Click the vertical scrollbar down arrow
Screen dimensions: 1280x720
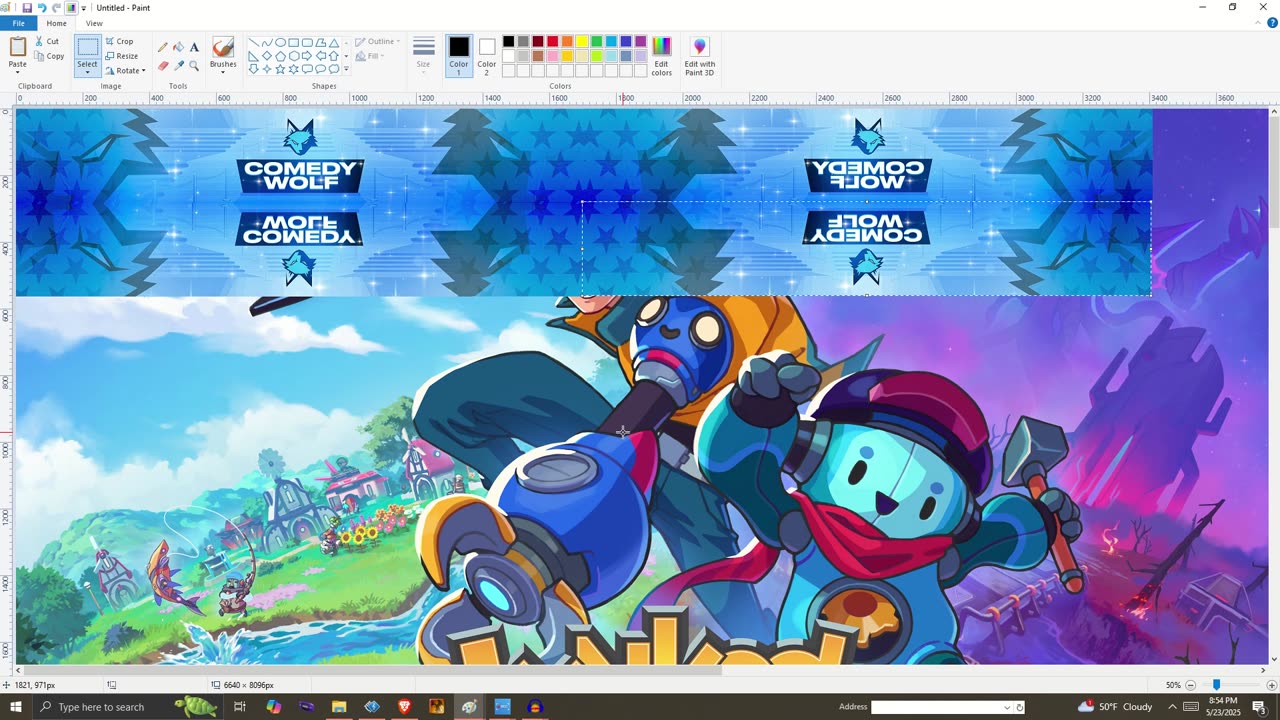(x=1273, y=660)
